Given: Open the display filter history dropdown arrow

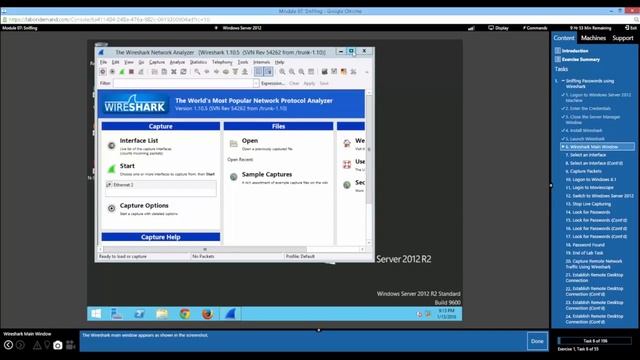Looking at the screenshot, I should click(256, 83).
